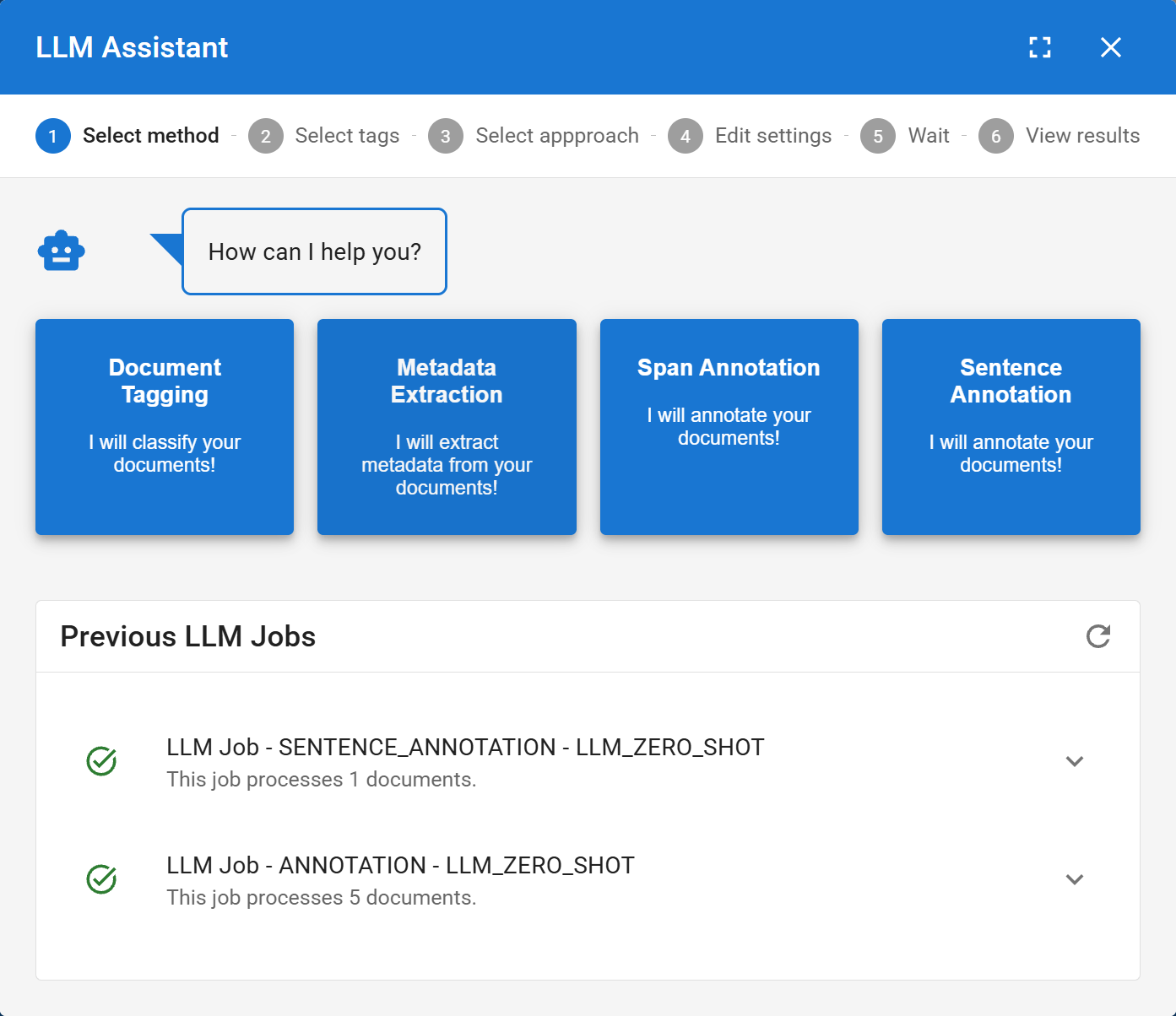The image size is (1176, 1016).
Task: Click 'This job processes 5 documents.' text
Action: tap(322, 897)
